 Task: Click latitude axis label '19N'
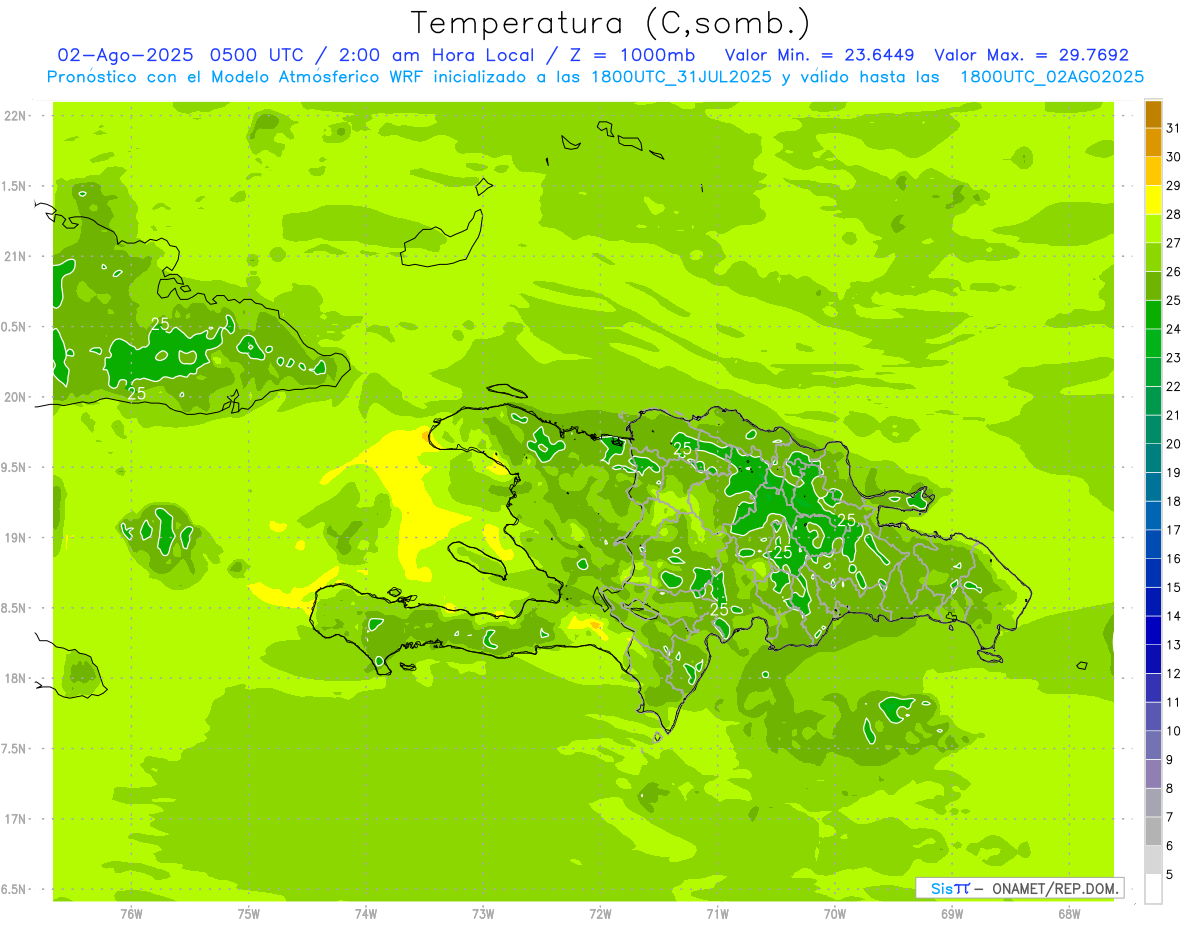[15, 538]
